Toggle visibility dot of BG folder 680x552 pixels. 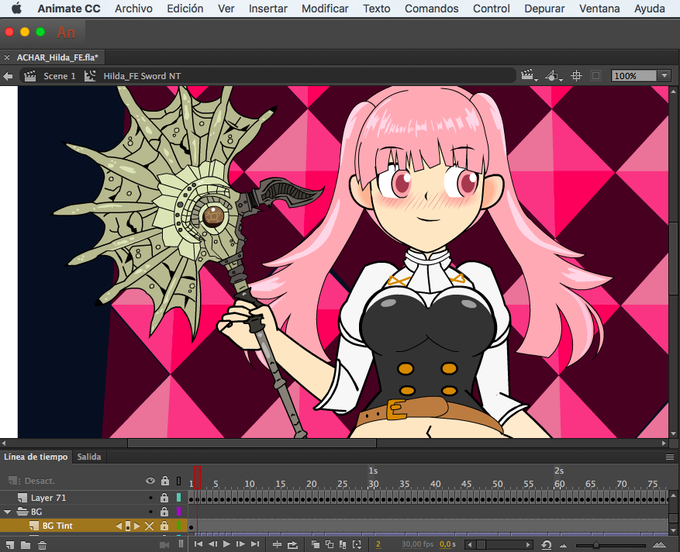(150, 512)
